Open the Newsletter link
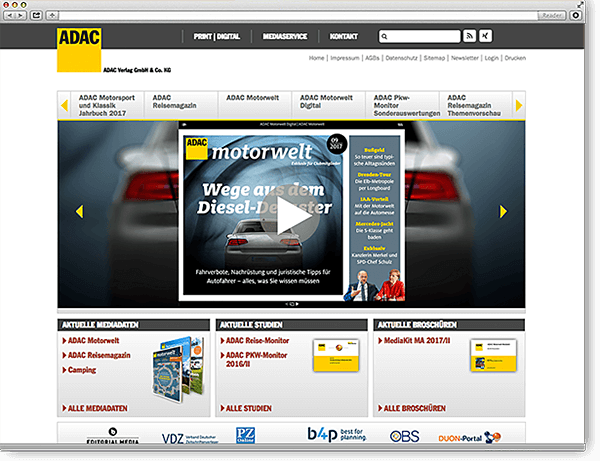This screenshot has height=461, width=600. [x=465, y=58]
